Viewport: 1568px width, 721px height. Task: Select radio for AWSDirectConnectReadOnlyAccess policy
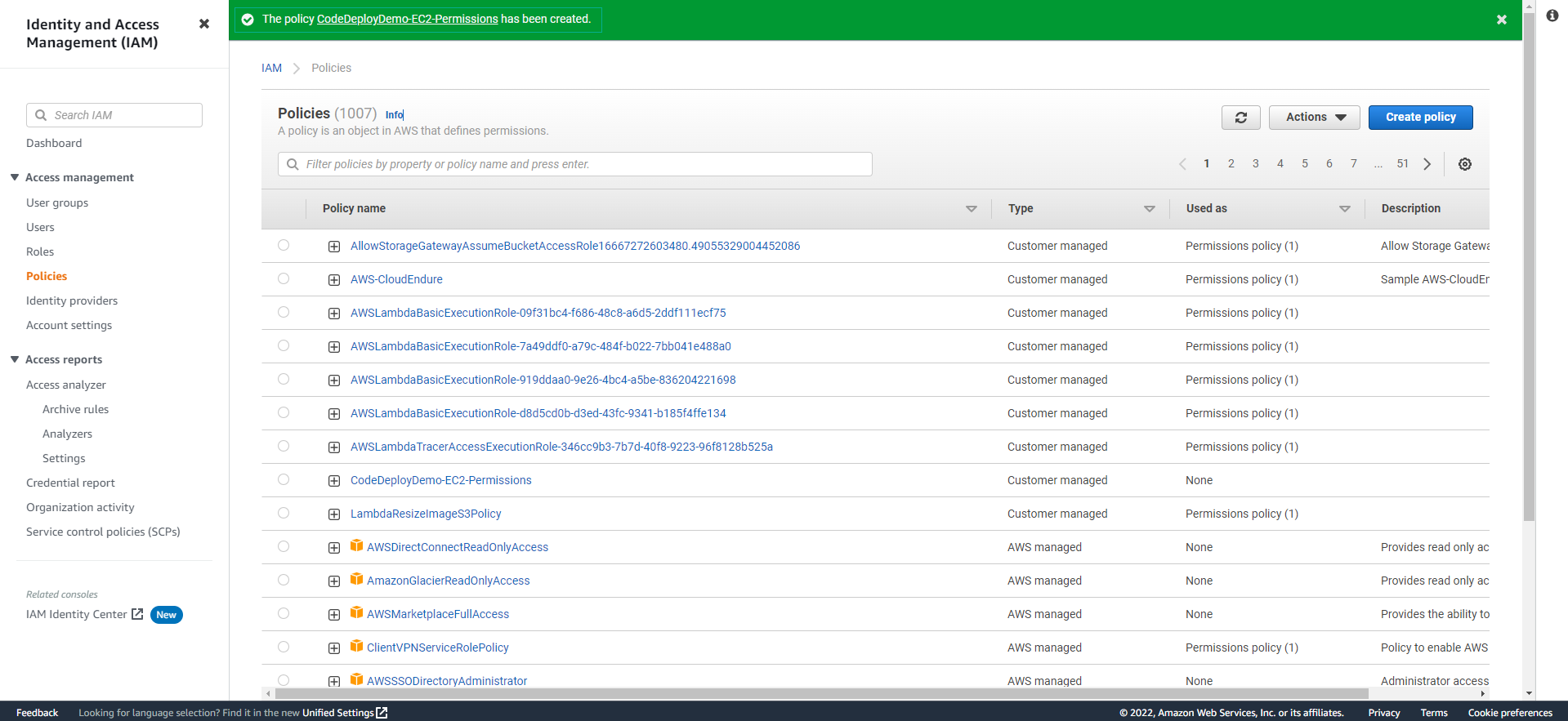(x=284, y=546)
